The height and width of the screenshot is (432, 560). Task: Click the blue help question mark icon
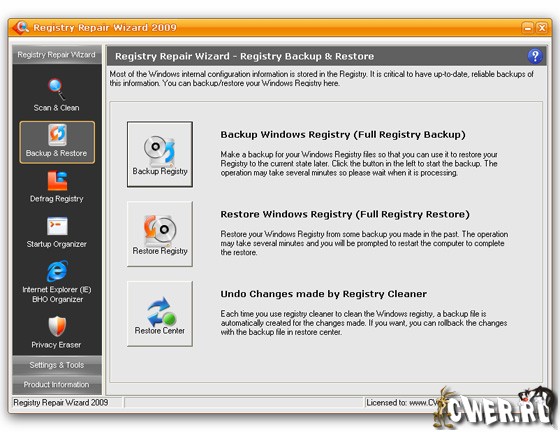(535, 56)
